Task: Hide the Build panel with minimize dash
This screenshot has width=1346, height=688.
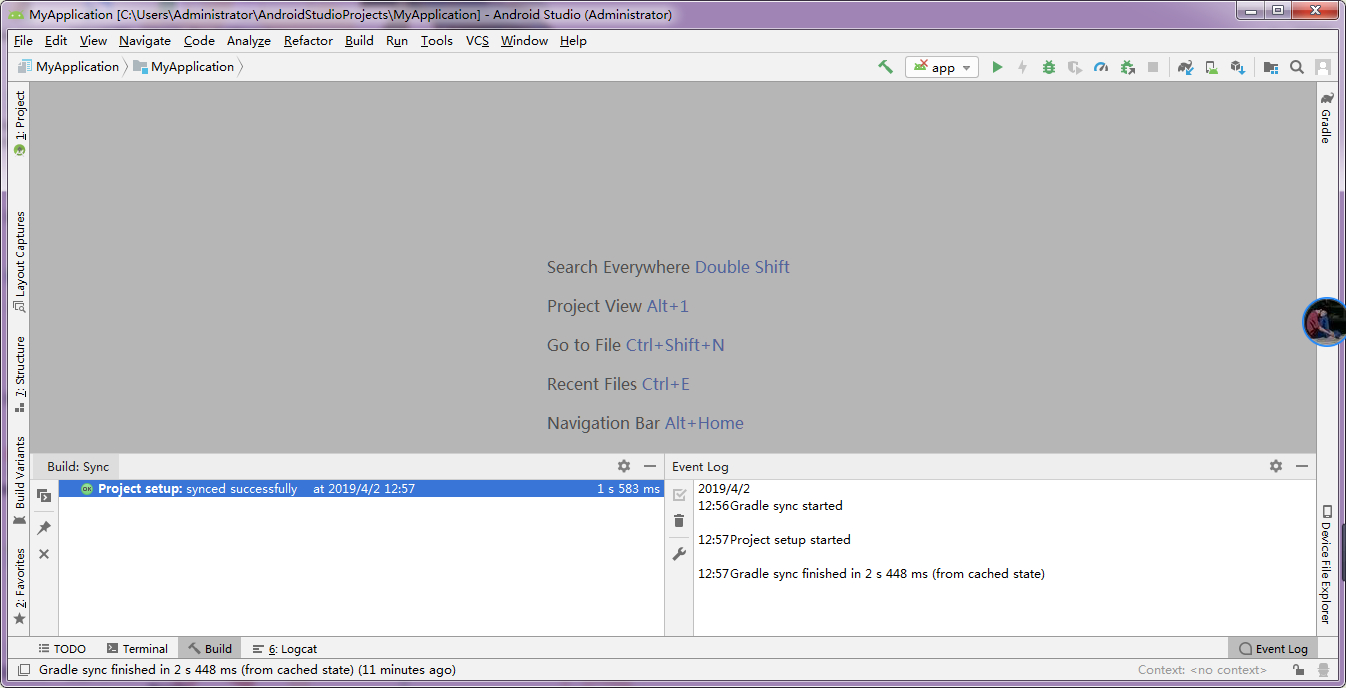Action: pos(650,466)
